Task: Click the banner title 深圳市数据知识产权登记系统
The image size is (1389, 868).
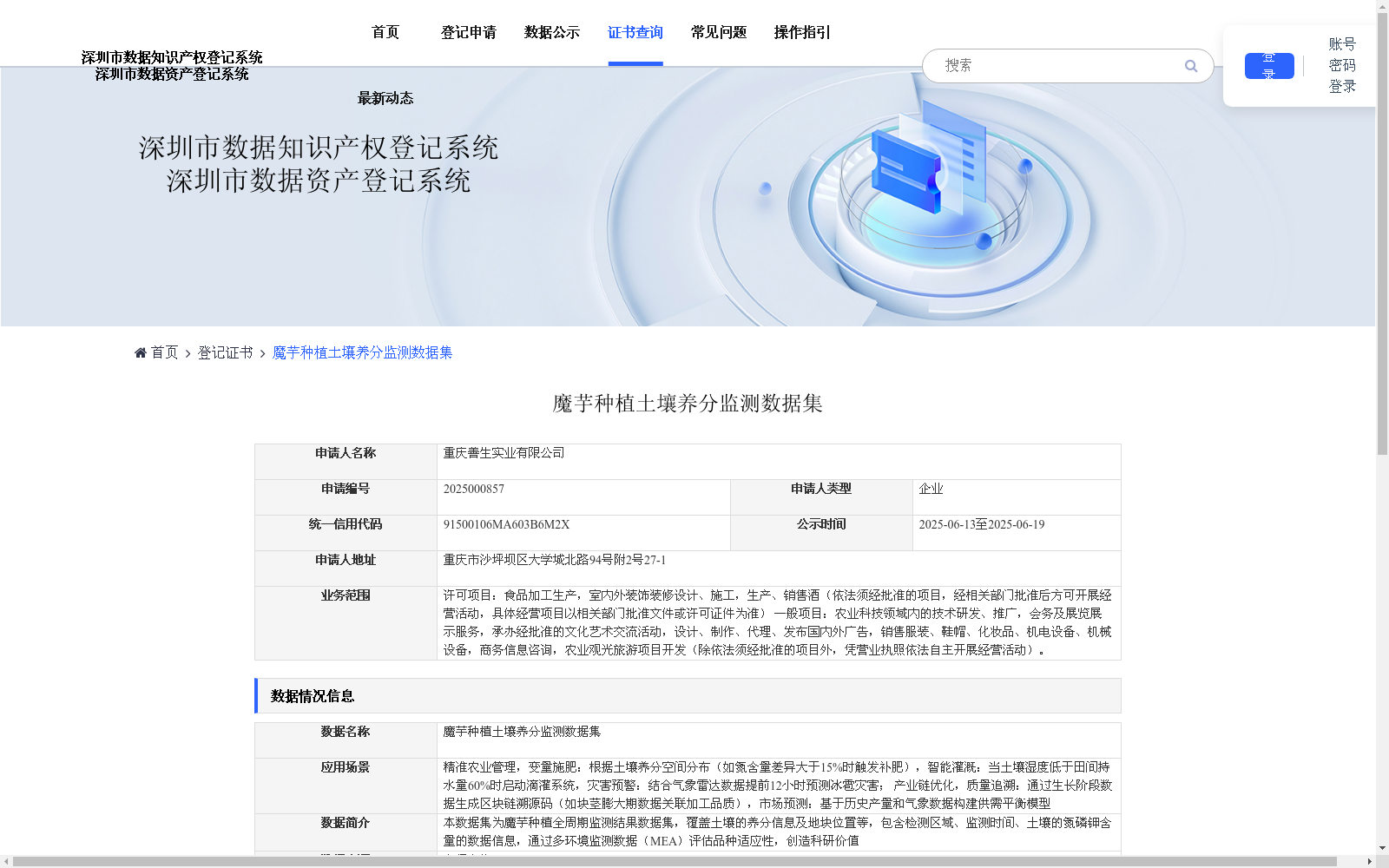Action: pos(319,148)
